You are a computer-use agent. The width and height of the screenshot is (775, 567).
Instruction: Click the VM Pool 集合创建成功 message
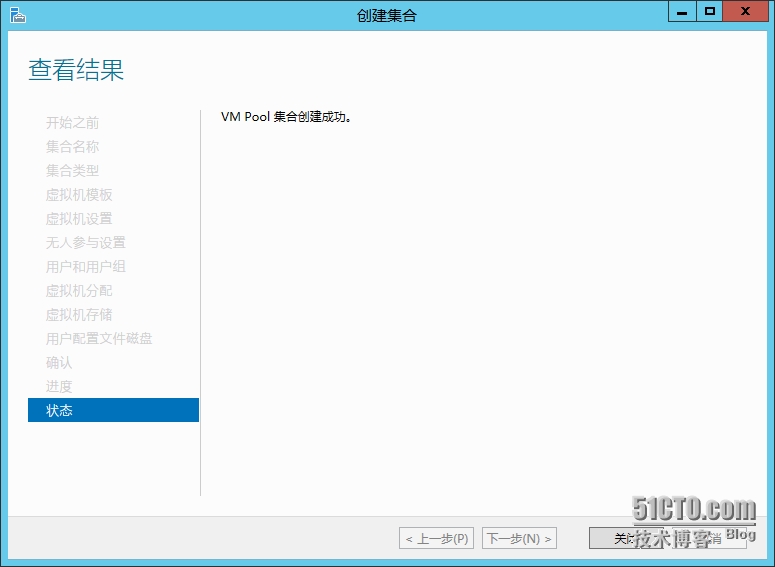click(286, 117)
